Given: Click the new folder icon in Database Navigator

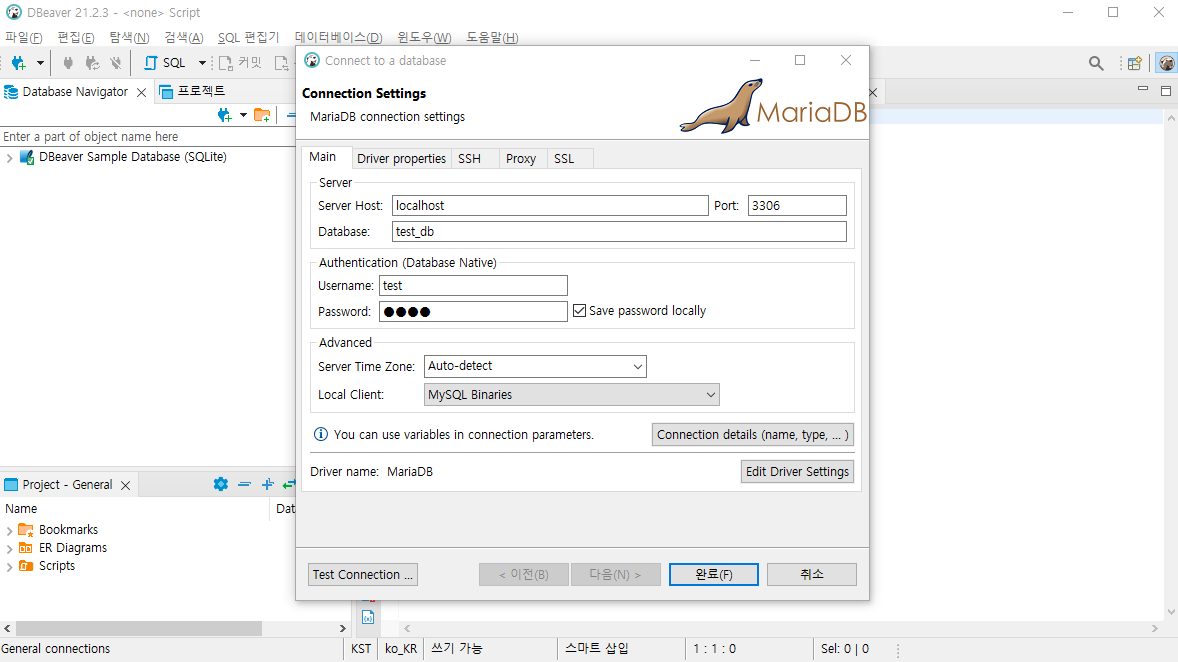Looking at the screenshot, I should pyautogui.click(x=262, y=115).
